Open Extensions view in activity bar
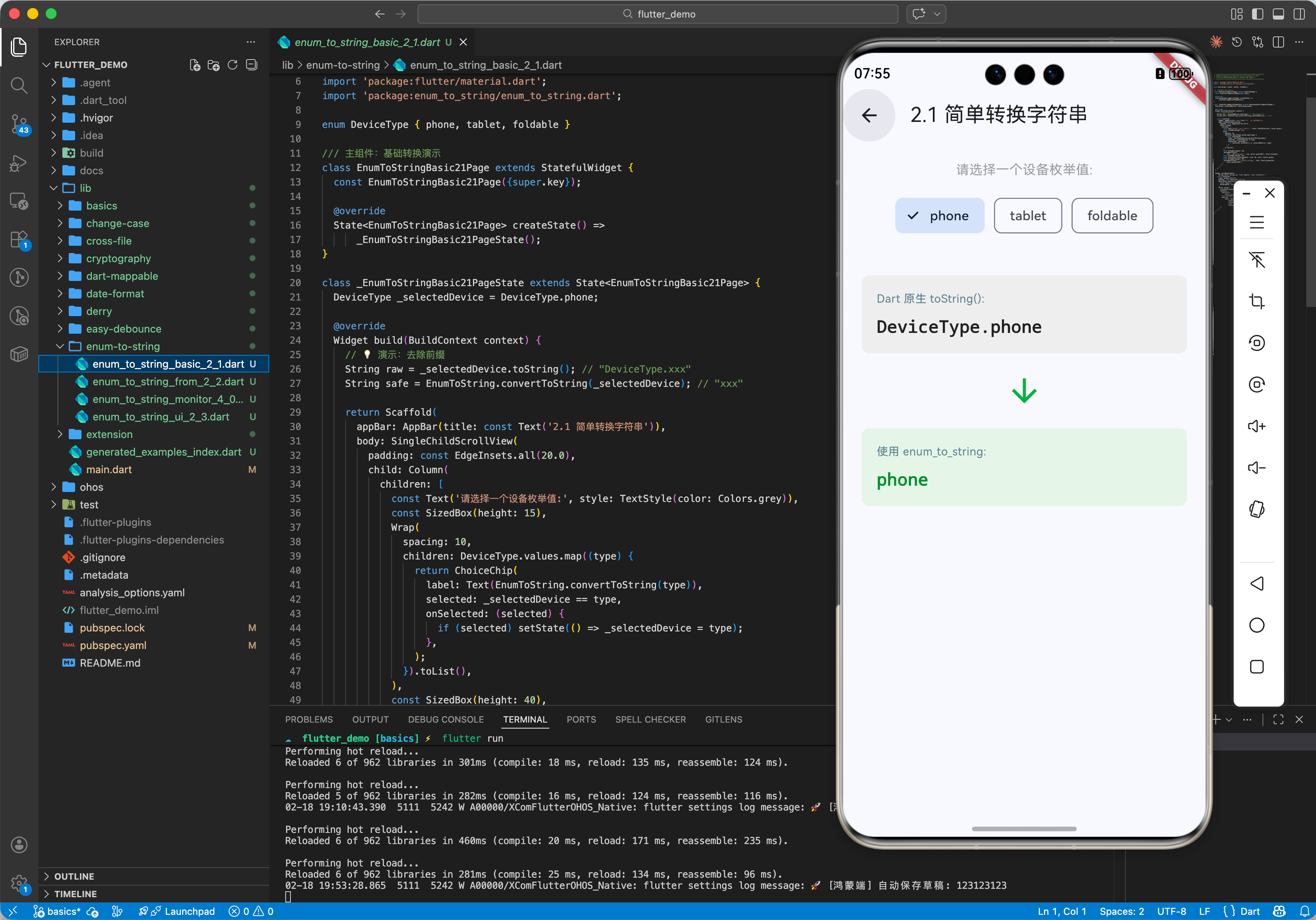The height and width of the screenshot is (920, 1316). (19, 240)
